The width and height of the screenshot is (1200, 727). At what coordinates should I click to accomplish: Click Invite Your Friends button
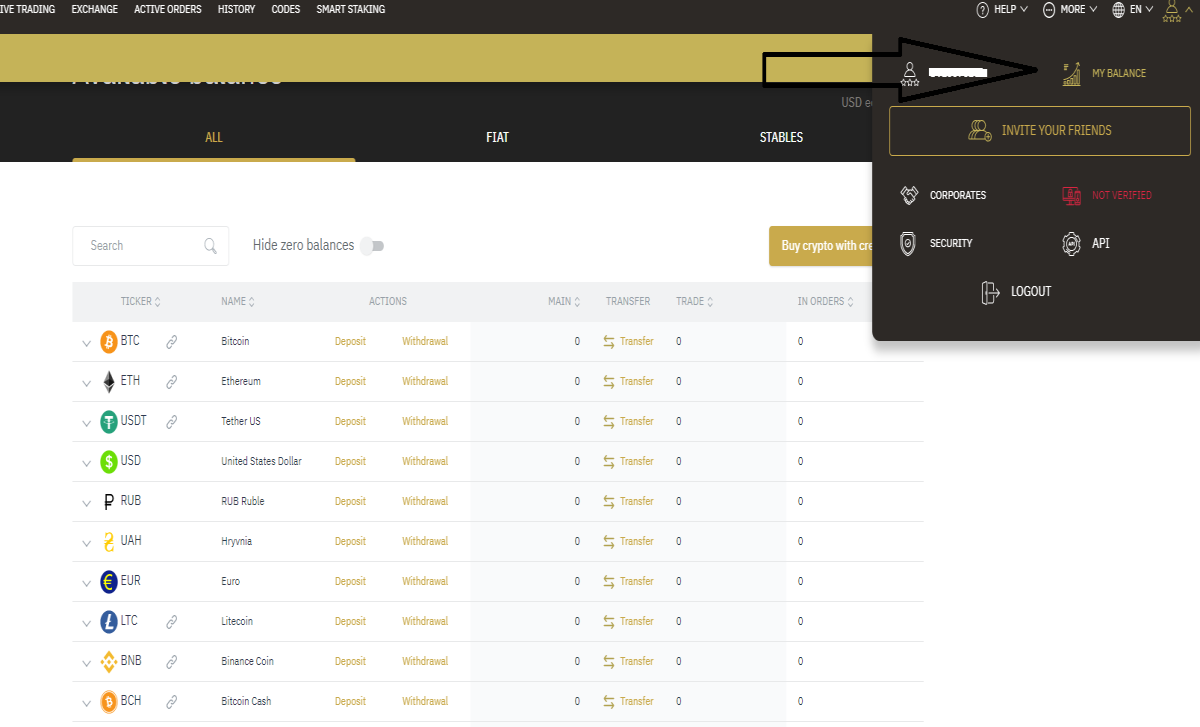click(1040, 131)
